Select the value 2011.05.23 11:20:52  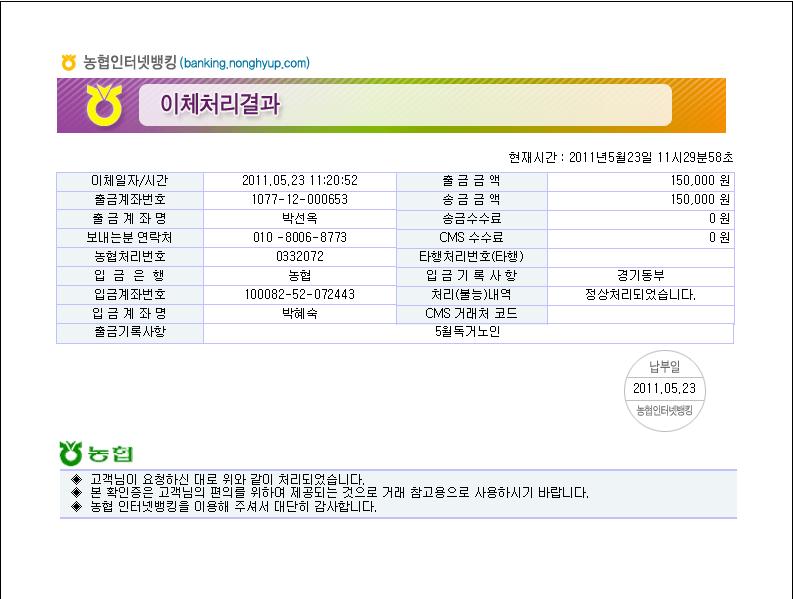(x=299, y=181)
